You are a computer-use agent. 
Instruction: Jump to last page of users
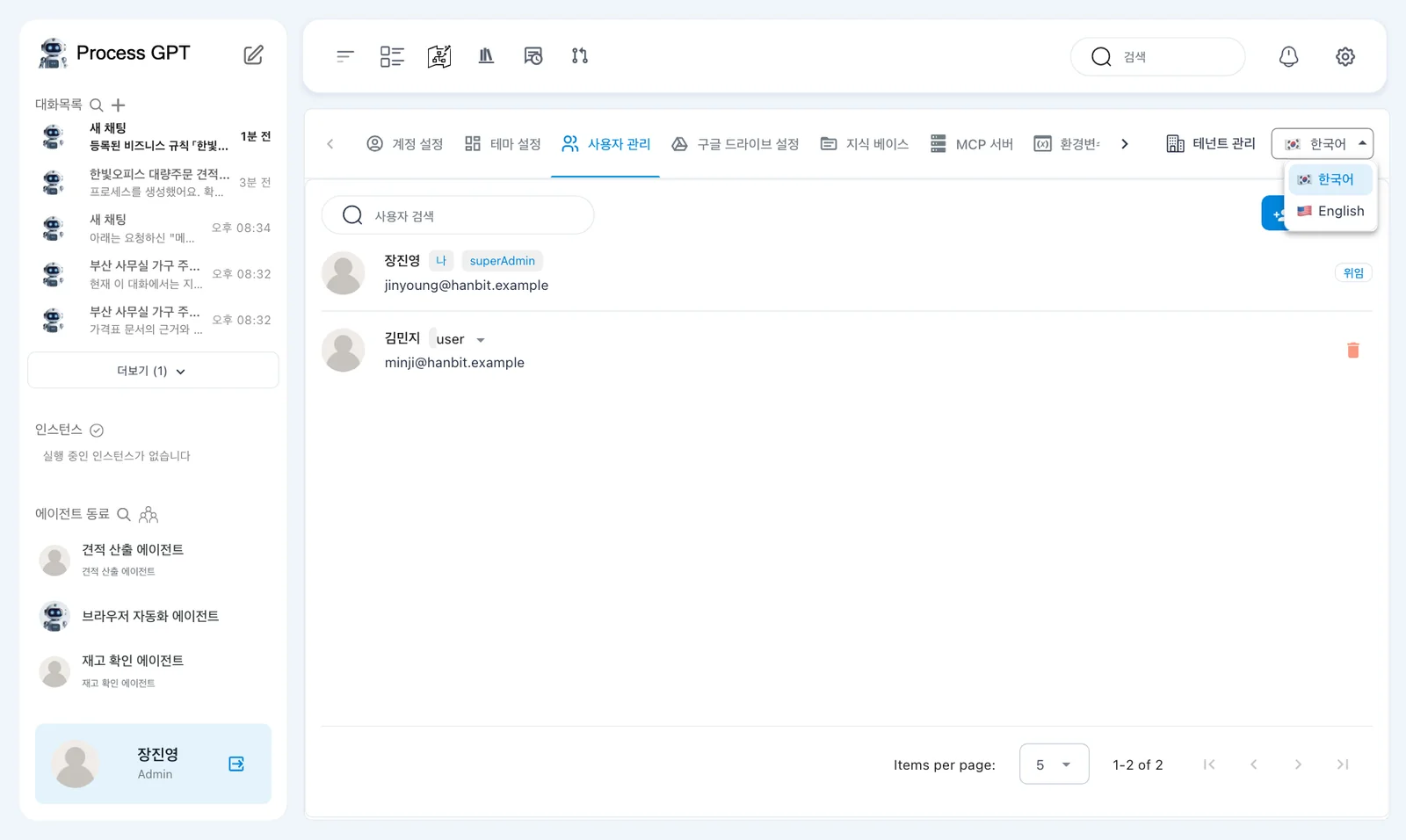click(x=1343, y=764)
